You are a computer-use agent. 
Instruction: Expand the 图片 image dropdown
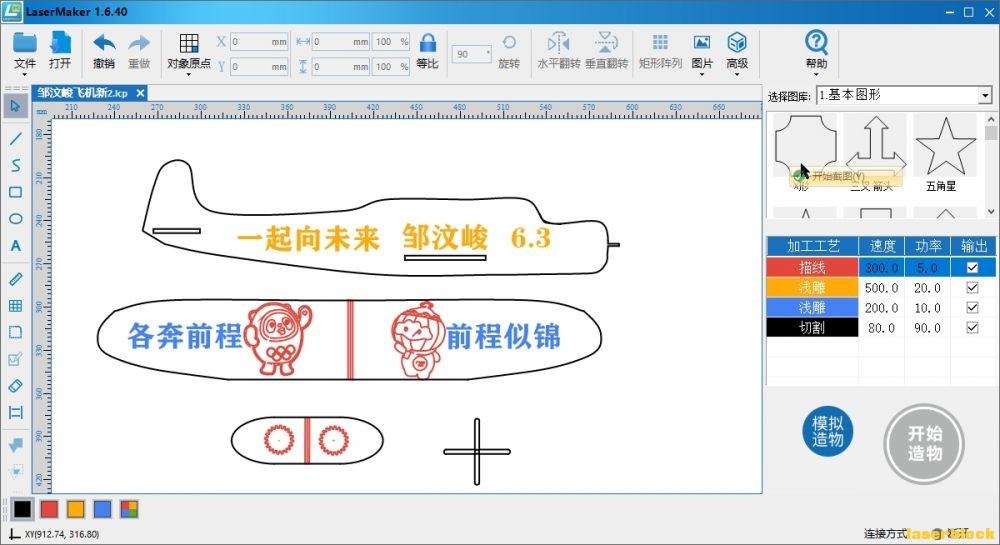(x=702, y=75)
